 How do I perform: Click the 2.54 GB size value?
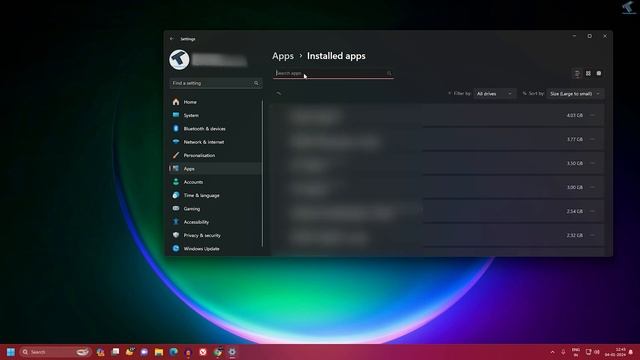click(575, 211)
